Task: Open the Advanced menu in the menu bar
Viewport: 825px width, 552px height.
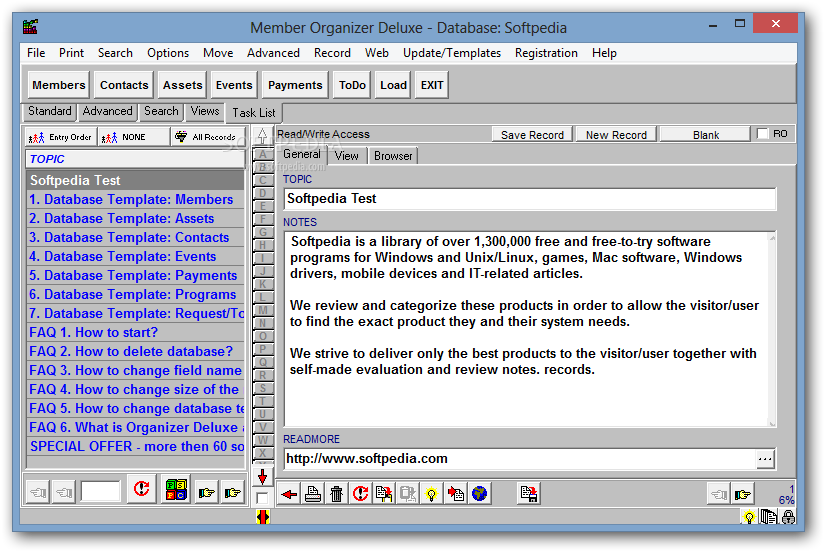Action: tap(273, 53)
